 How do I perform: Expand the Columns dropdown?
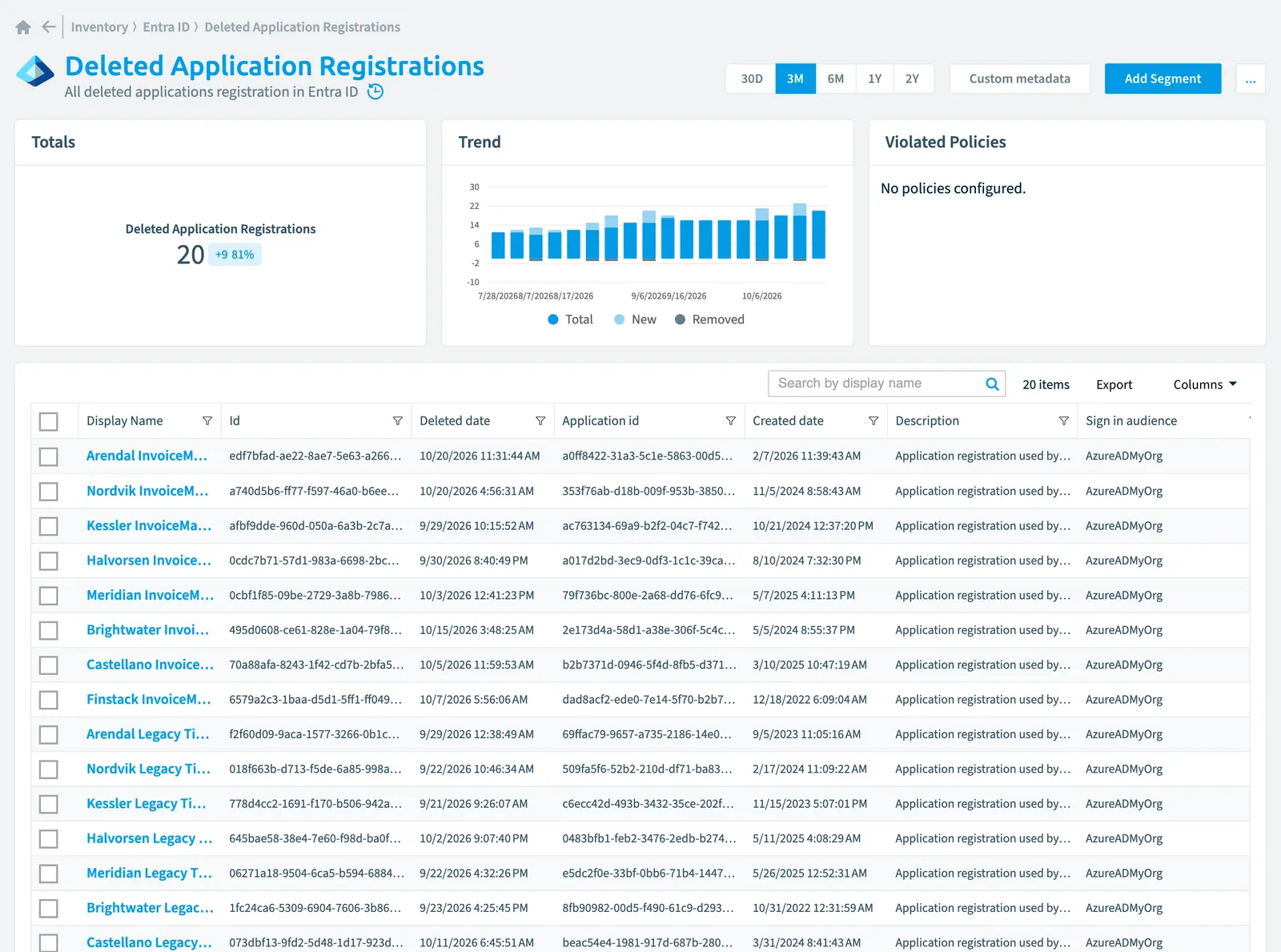(x=1205, y=384)
